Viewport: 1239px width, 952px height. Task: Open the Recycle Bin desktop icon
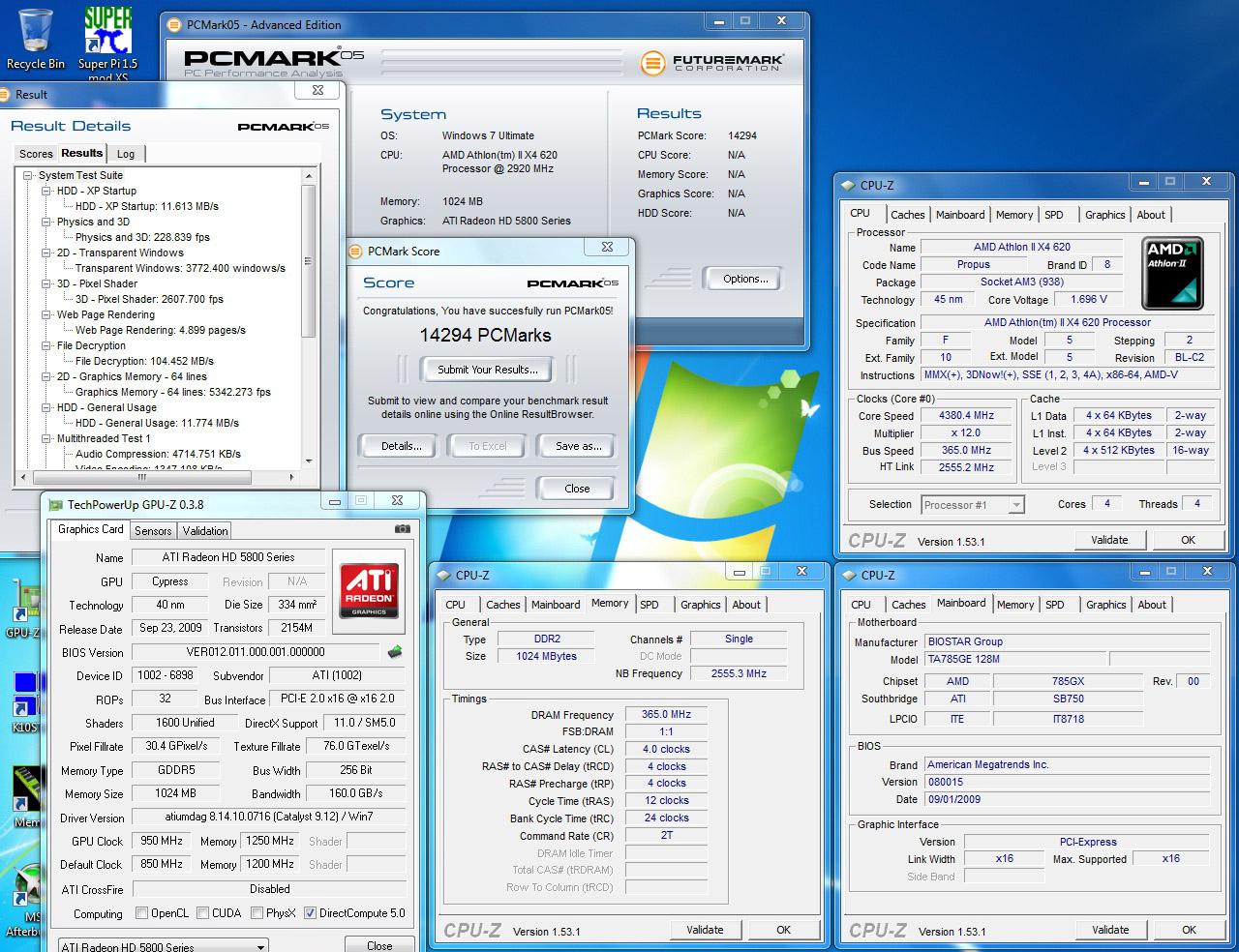(36, 37)
